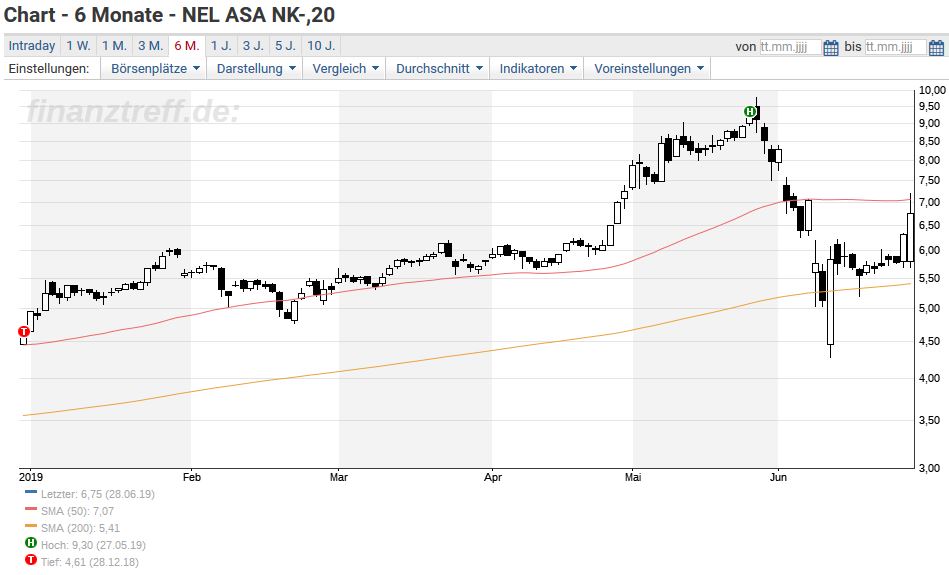
Task: Click the 'Feb' x-axis label
Action: (192, 477)
